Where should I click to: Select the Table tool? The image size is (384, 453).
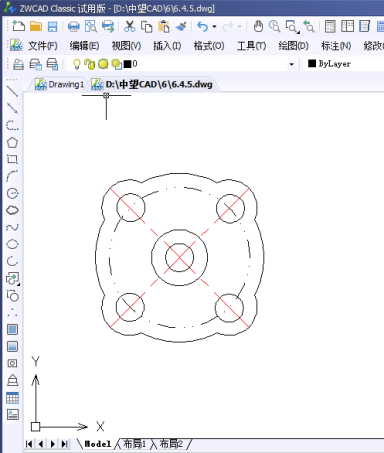tap(12, 398)
